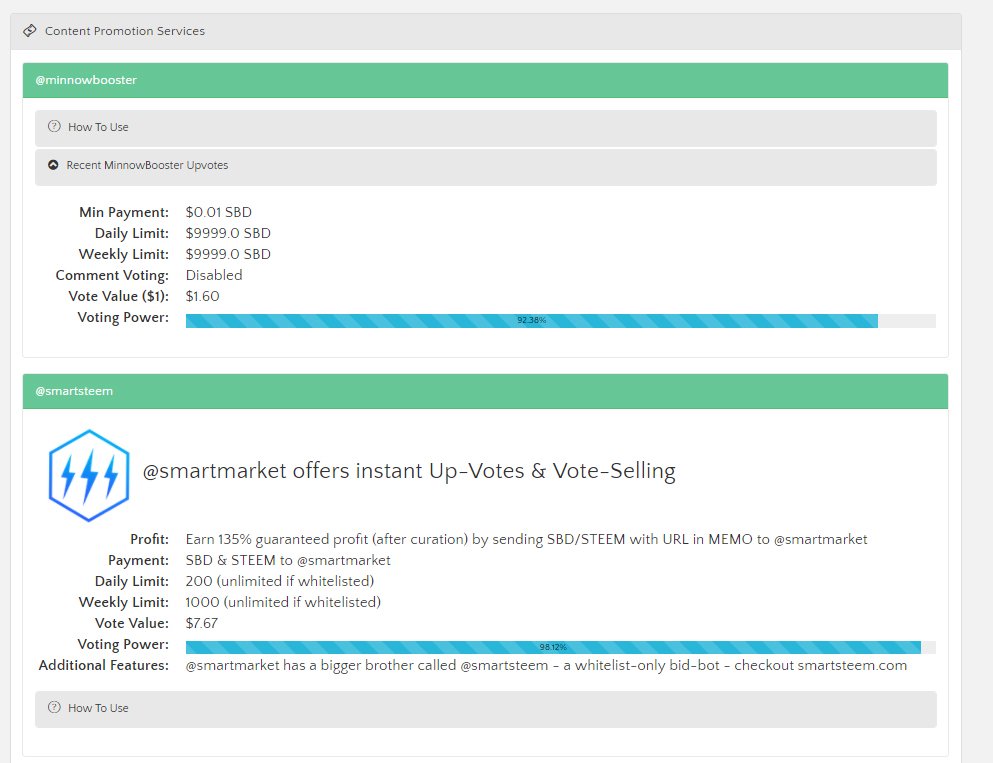Click the $1.60 vote value
993x763 pixels.
[203, 296]
